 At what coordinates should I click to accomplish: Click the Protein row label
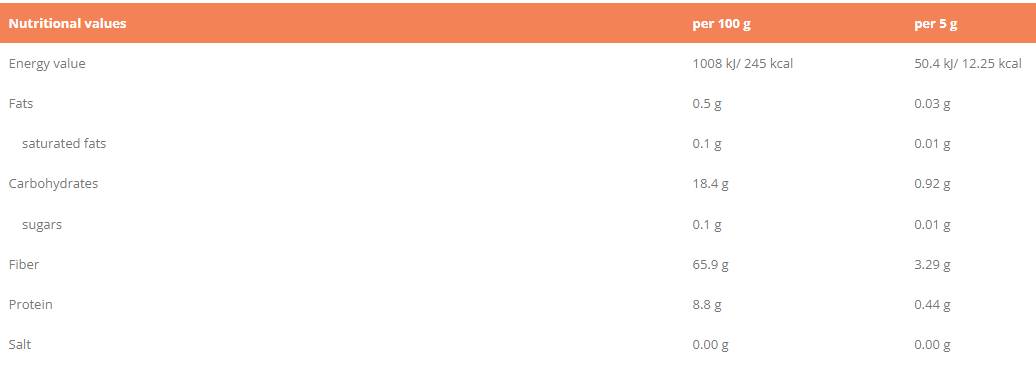tap(30, 304)
